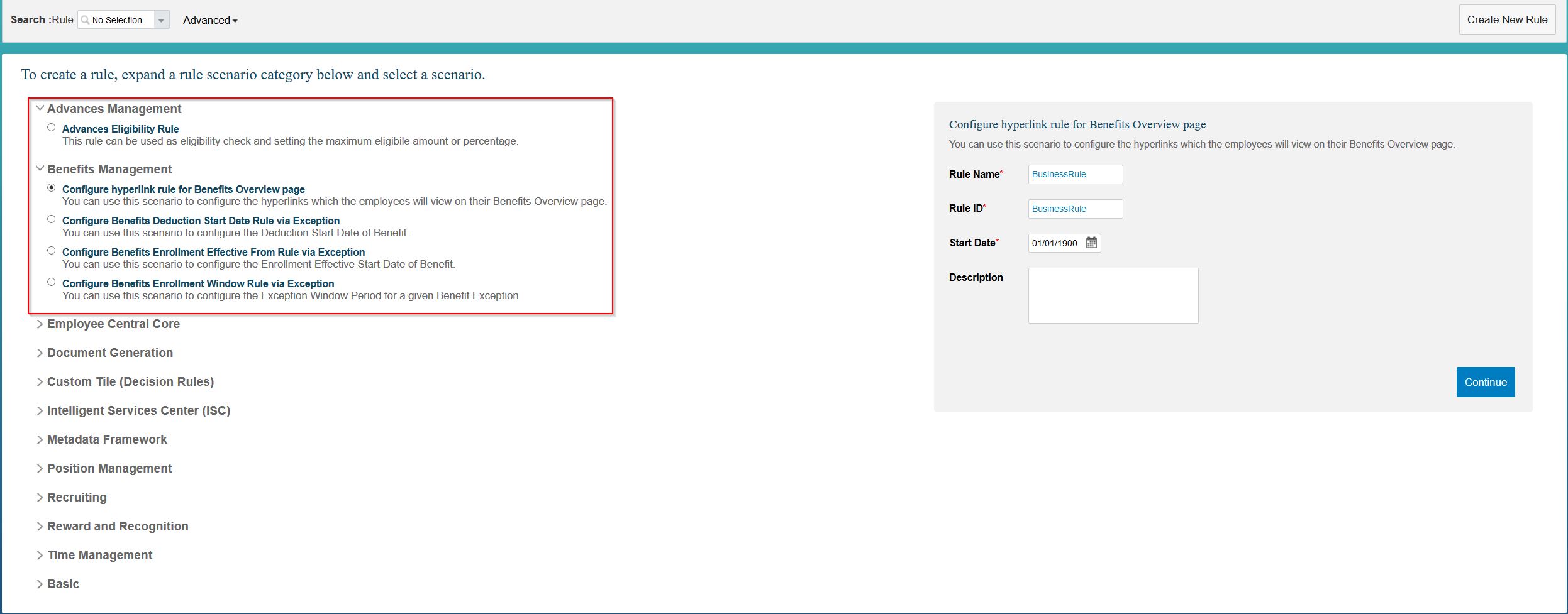Select the Advances Eligibility Rule radio button
Viewport: 1568px width, 614px height.
pos(52,128)
